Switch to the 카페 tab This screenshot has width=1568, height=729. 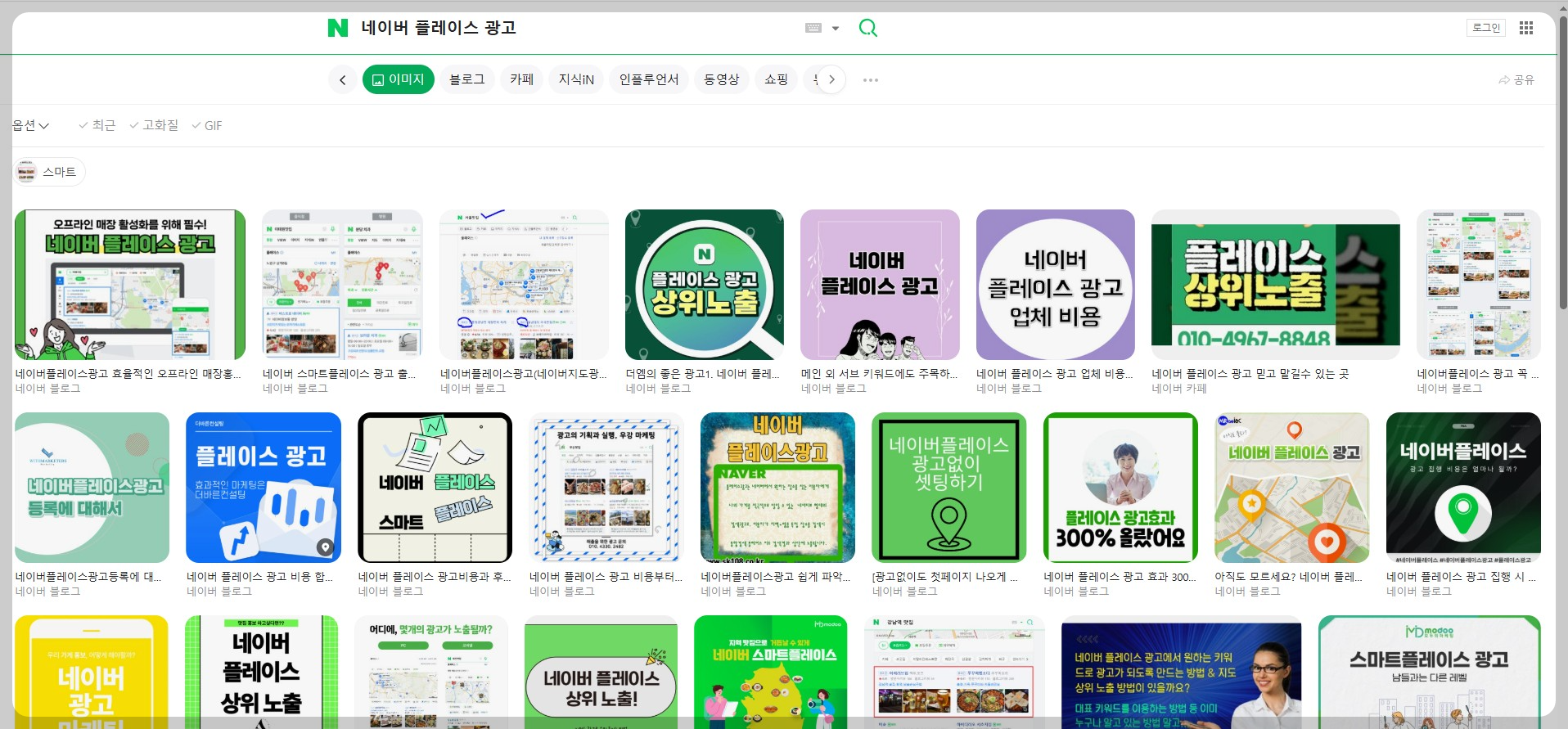(x=521, y=79)
